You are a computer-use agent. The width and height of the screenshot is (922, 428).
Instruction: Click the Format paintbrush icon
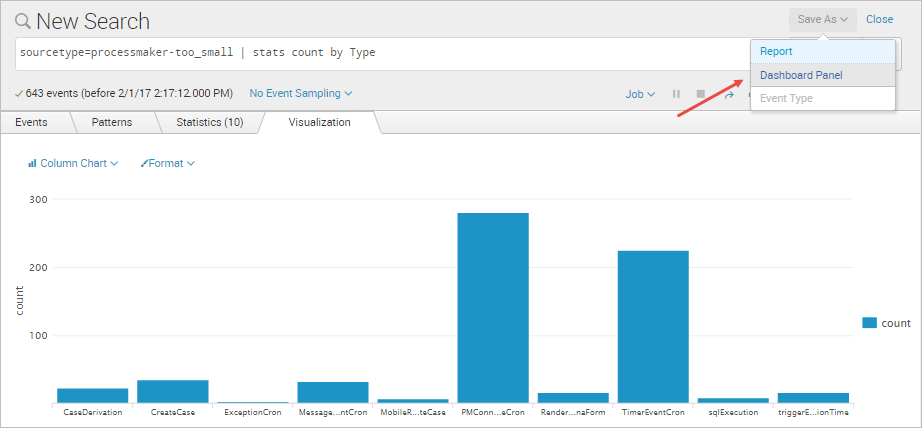(144, 163)
